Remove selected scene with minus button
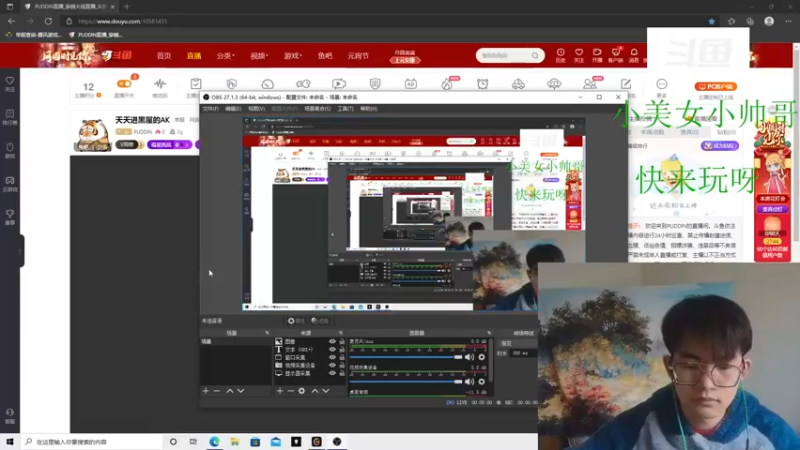Image resolution: width=800 pixels, height=450 pixels. coord(217,391)
